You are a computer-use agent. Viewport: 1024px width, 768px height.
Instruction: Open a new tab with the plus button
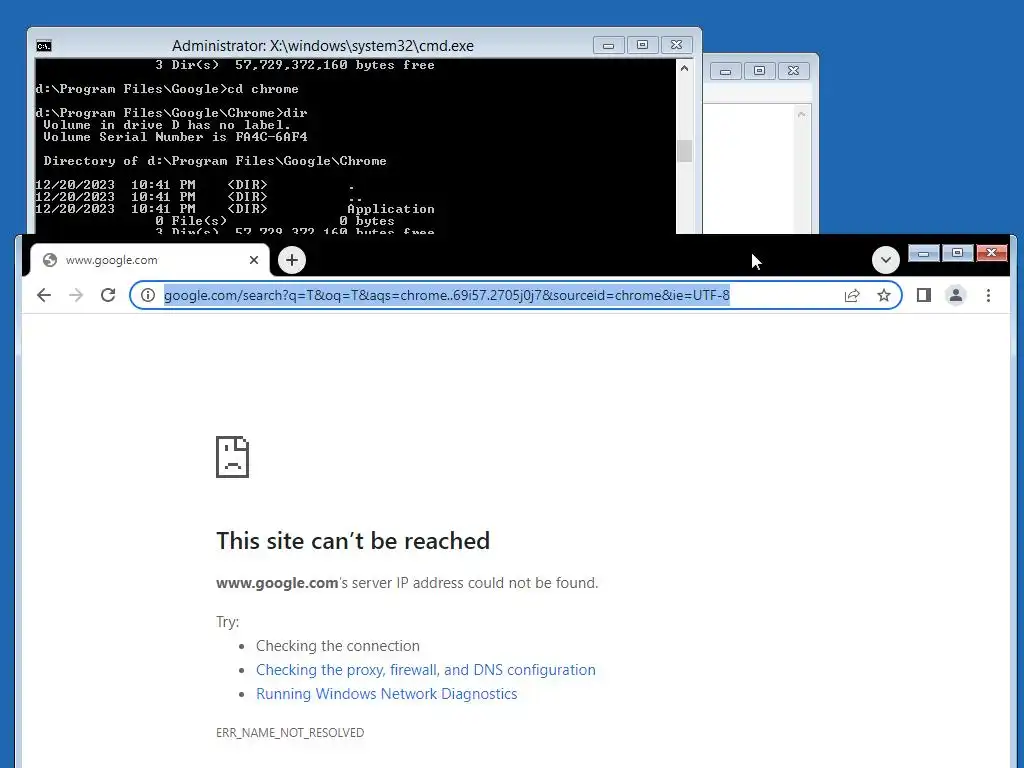[292, 261]
